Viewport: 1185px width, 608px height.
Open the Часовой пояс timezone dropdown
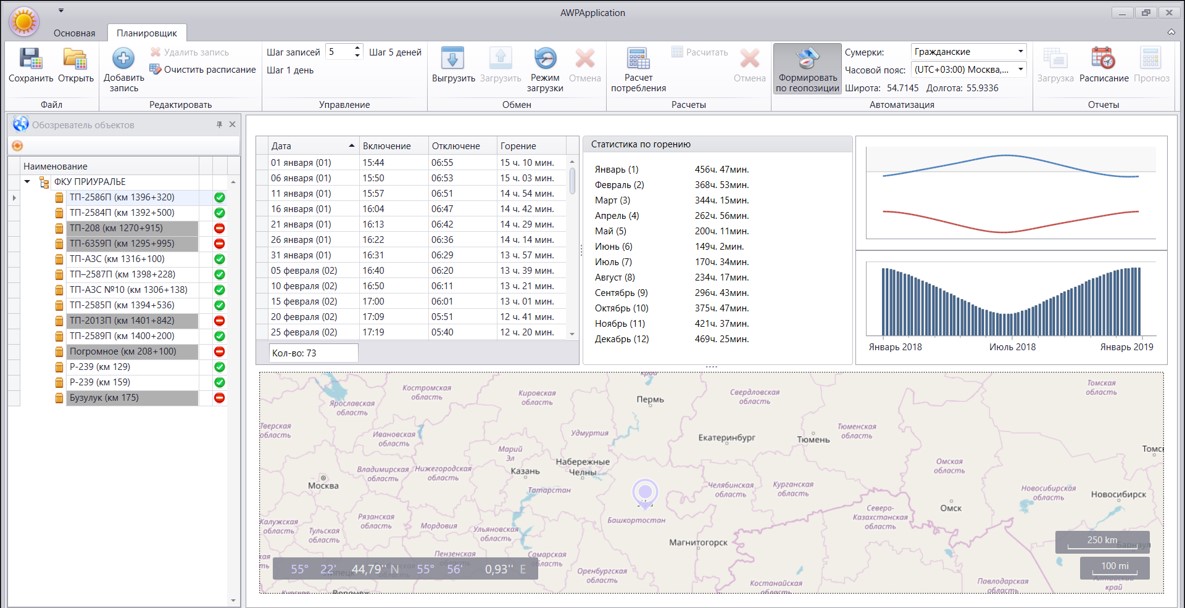(x=969, y=69)
